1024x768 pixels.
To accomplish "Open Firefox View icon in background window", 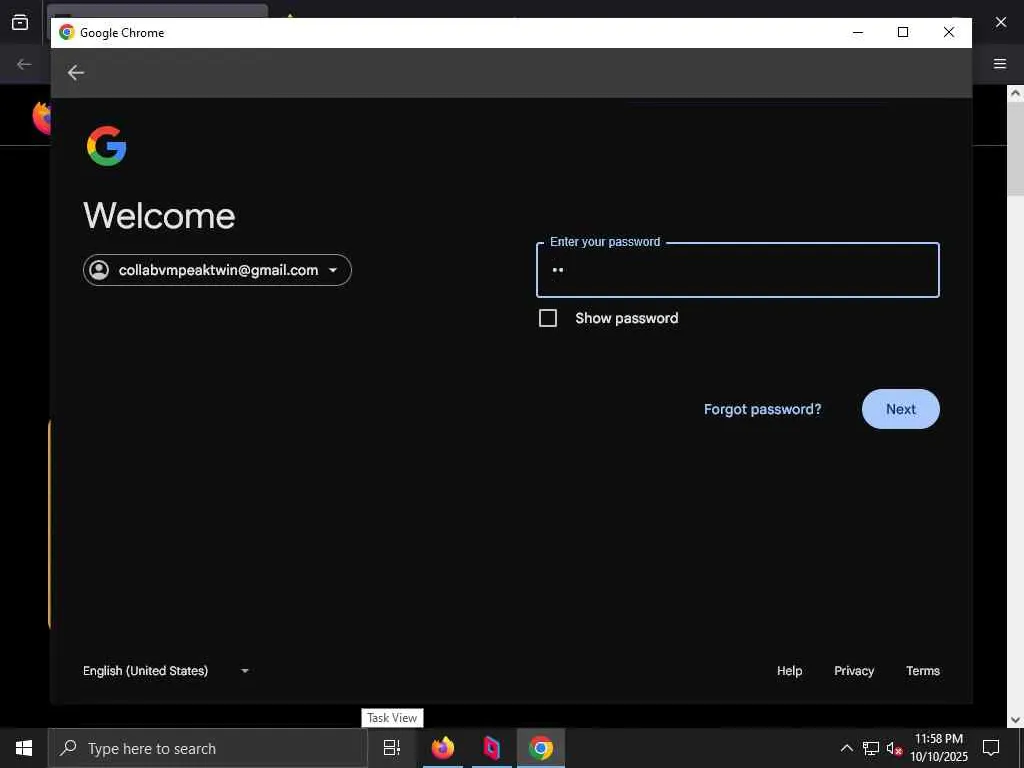I will pyautogui.click(x=20, y=22).
